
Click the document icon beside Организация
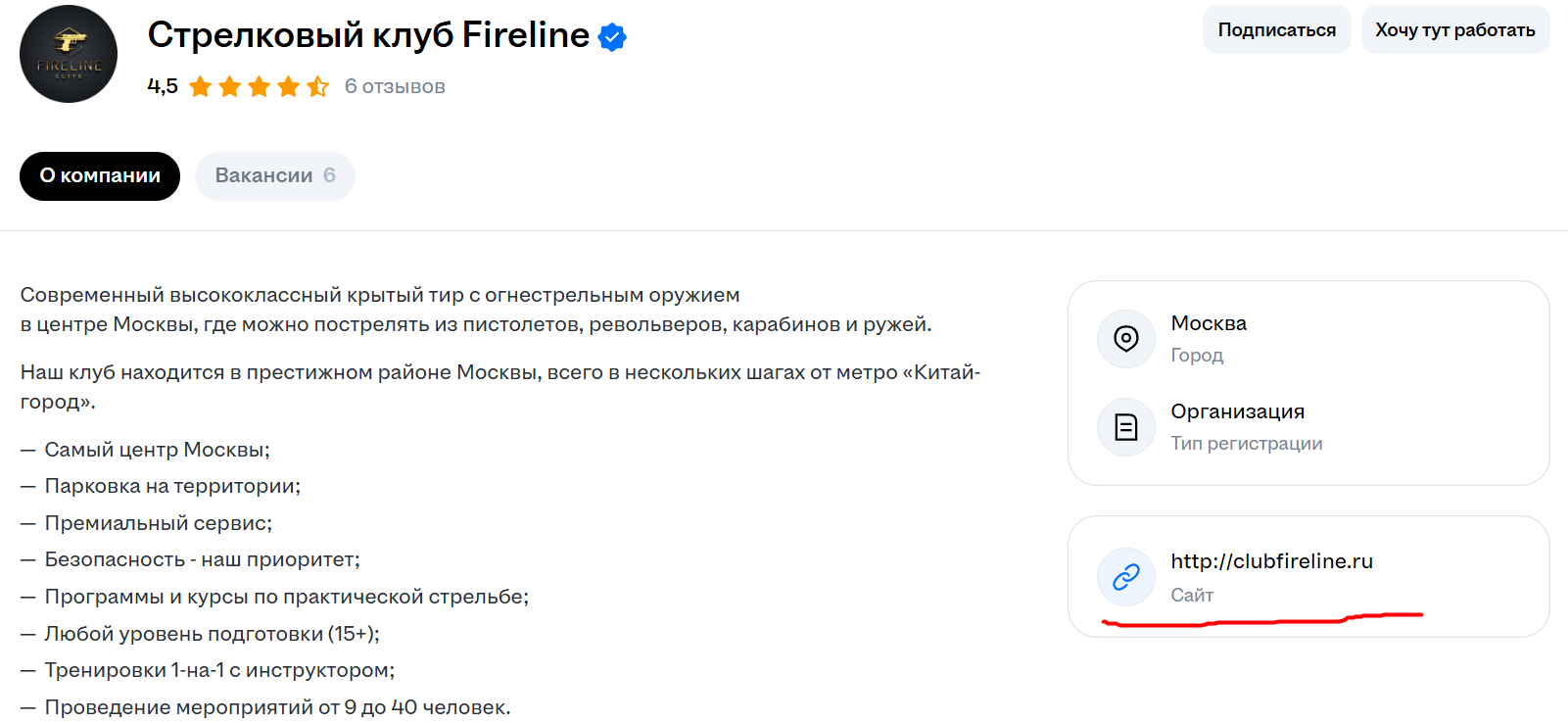tap(1126, 427)
